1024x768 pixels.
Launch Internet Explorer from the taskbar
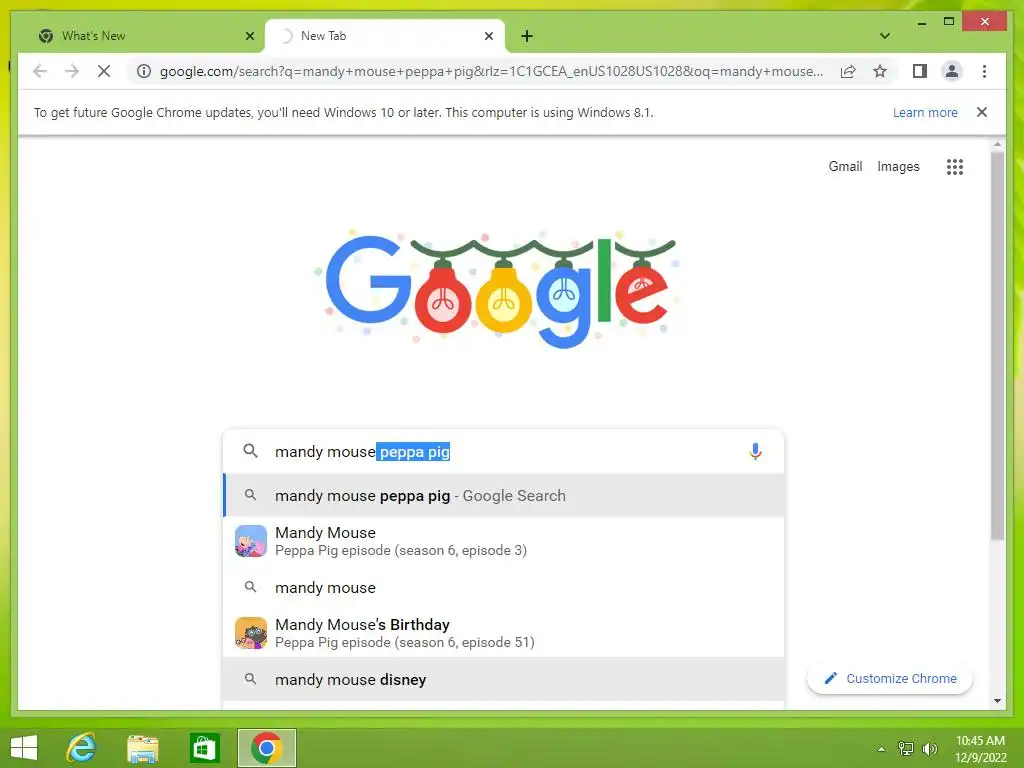pos(82,748)
